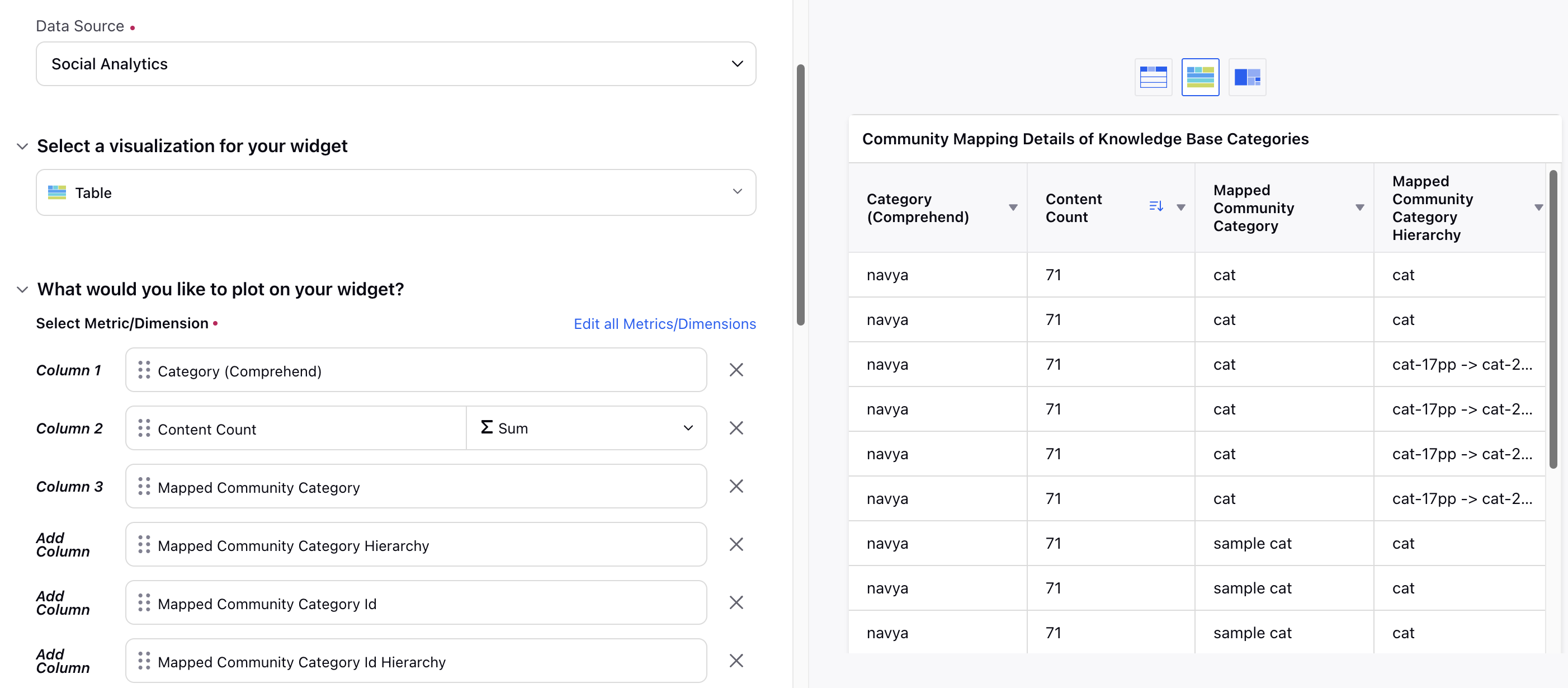Open the Data Source dropdown
1568x688 pixels.
[x=396, y=64]
